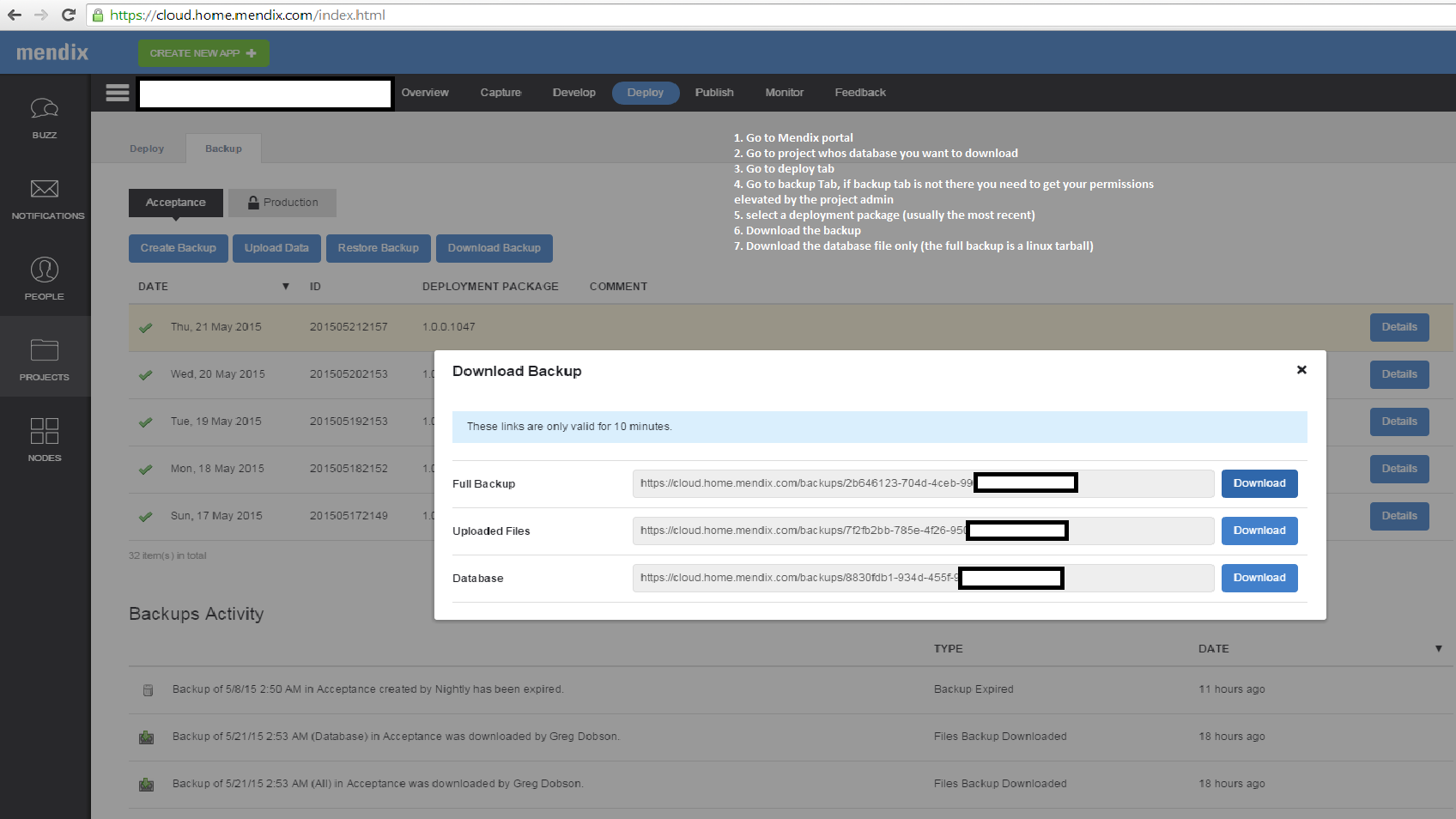Click the database icon on the expired backup row
This screenshot has height=819, width=1456.
click(x=148, y=689)
